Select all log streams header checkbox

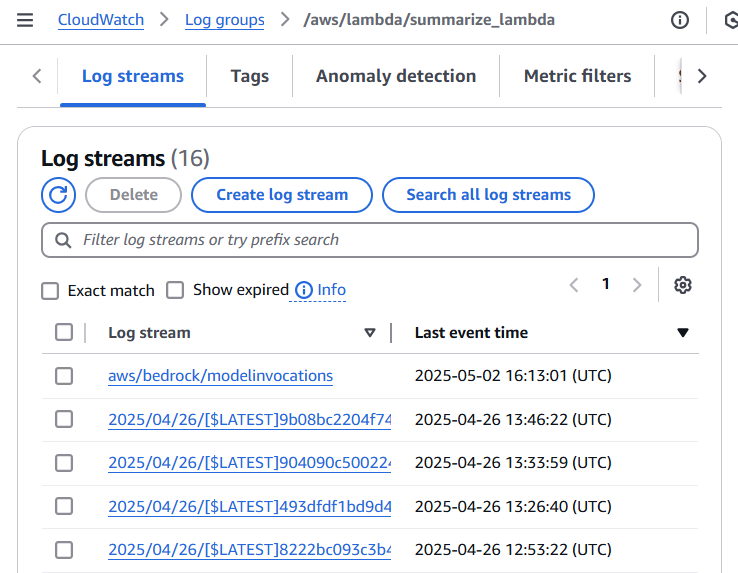point(64,333)
